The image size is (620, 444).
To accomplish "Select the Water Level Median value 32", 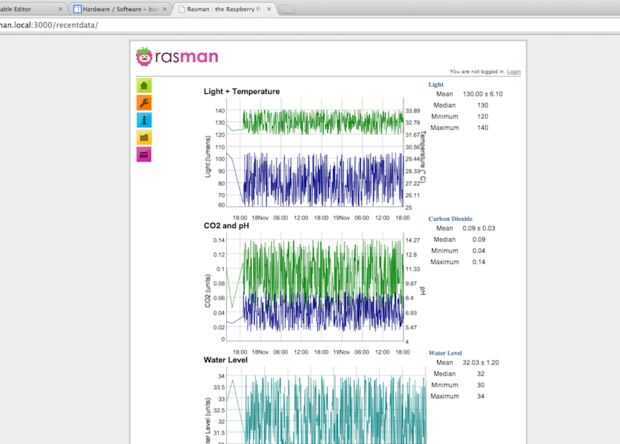I will click(x=480, y=374).
